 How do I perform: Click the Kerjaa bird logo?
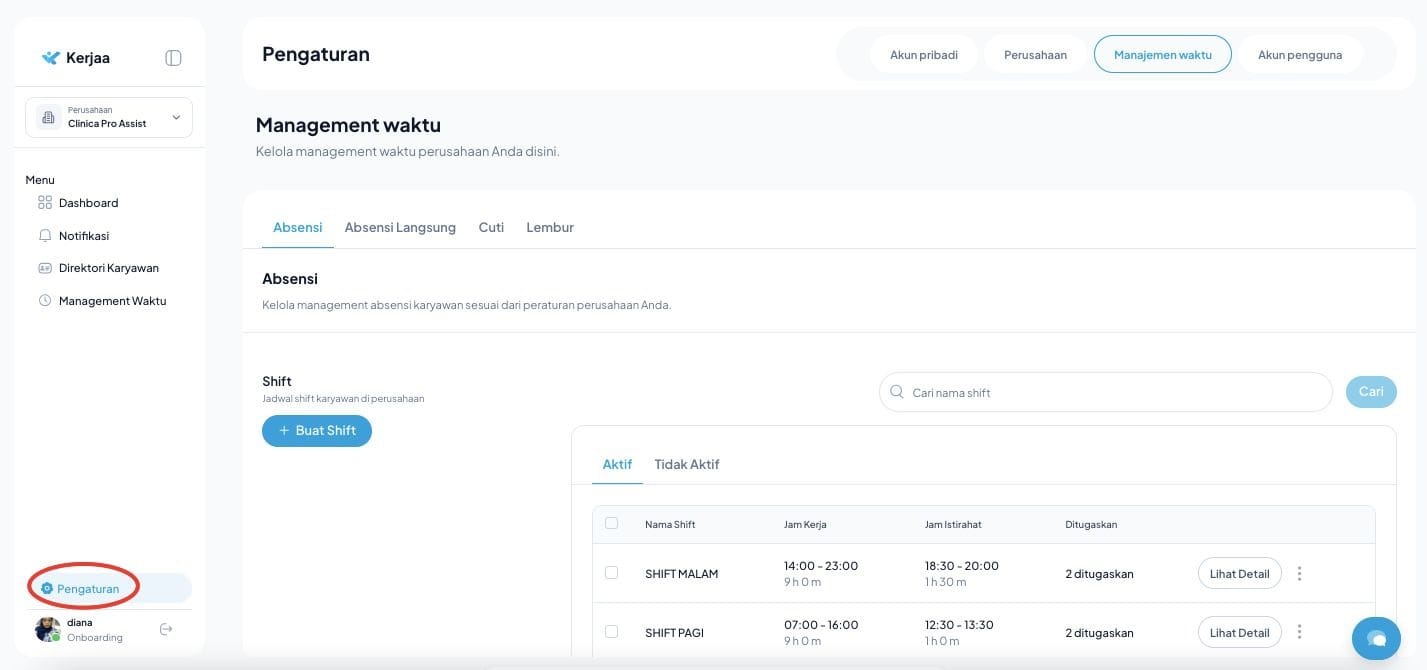tap(51, 58)
